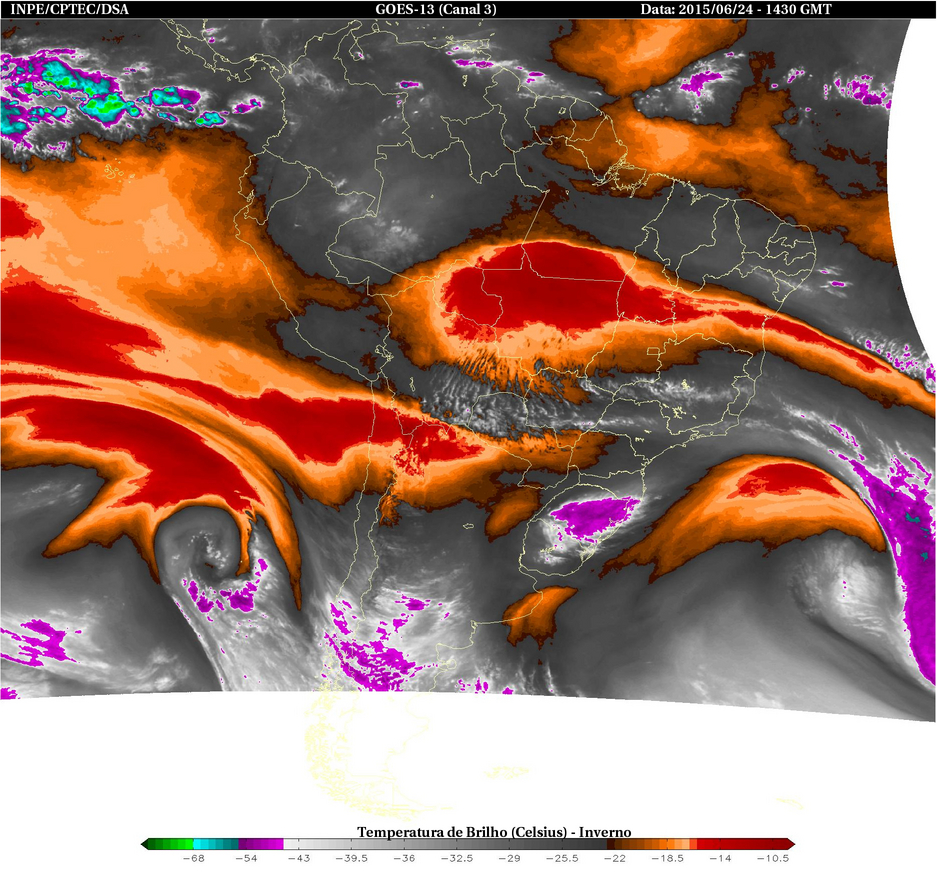Click the -36 legend value
The image size is (937, 877).
[405, 858]
